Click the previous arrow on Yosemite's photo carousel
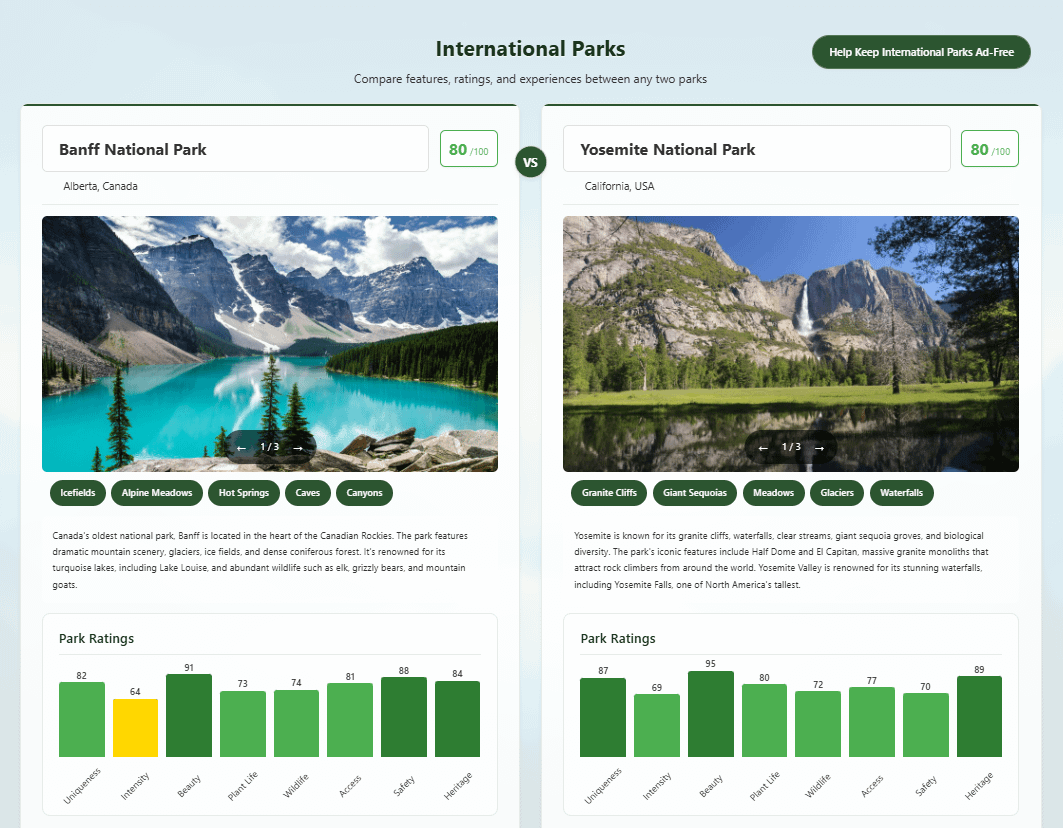Viewport: 1063px width, 828px height. pos(763,448)
